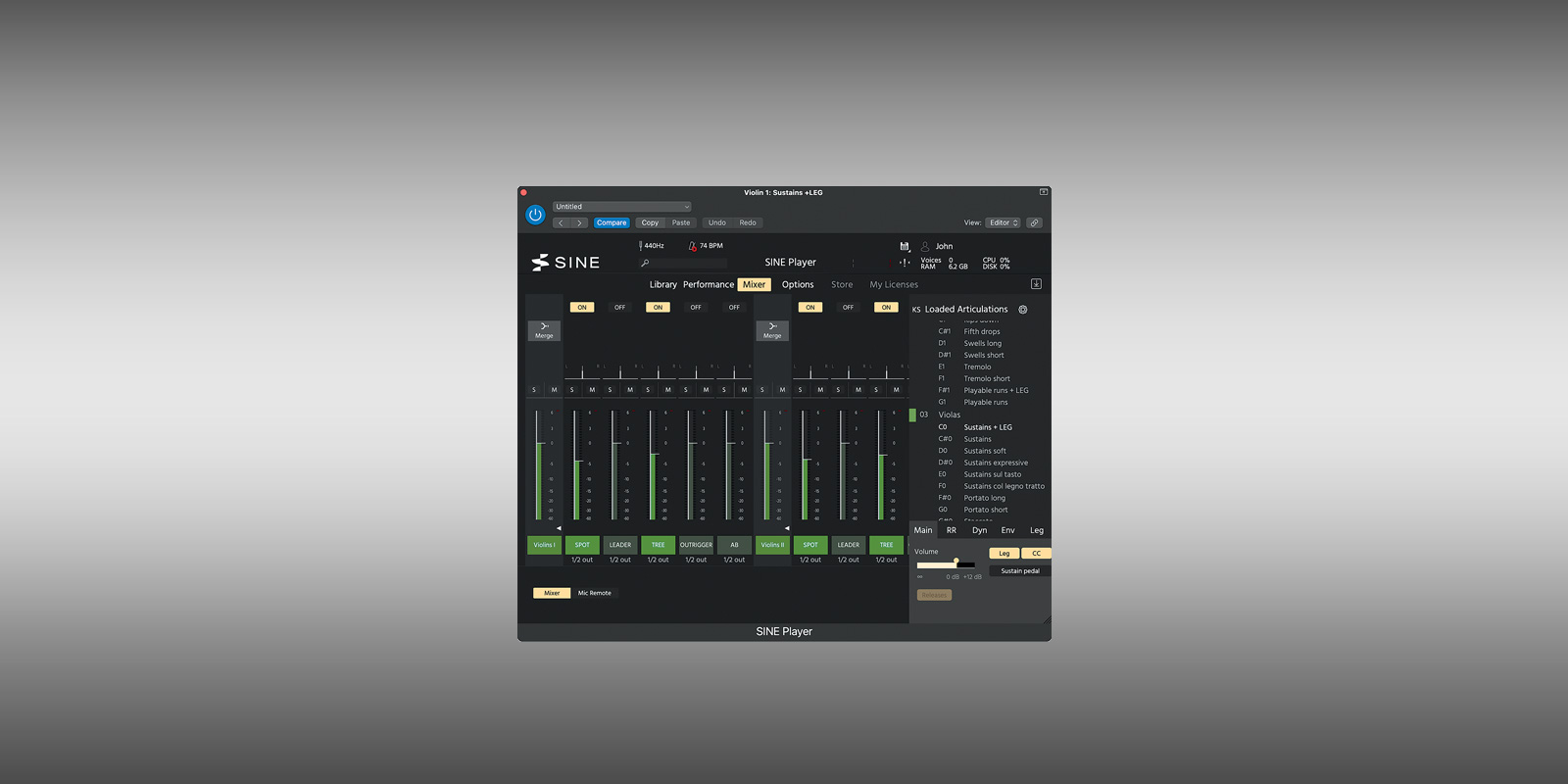The width and height of the screenshot is (1568, 784).
Task: Click the SINE logo
Action: point(565,263)
